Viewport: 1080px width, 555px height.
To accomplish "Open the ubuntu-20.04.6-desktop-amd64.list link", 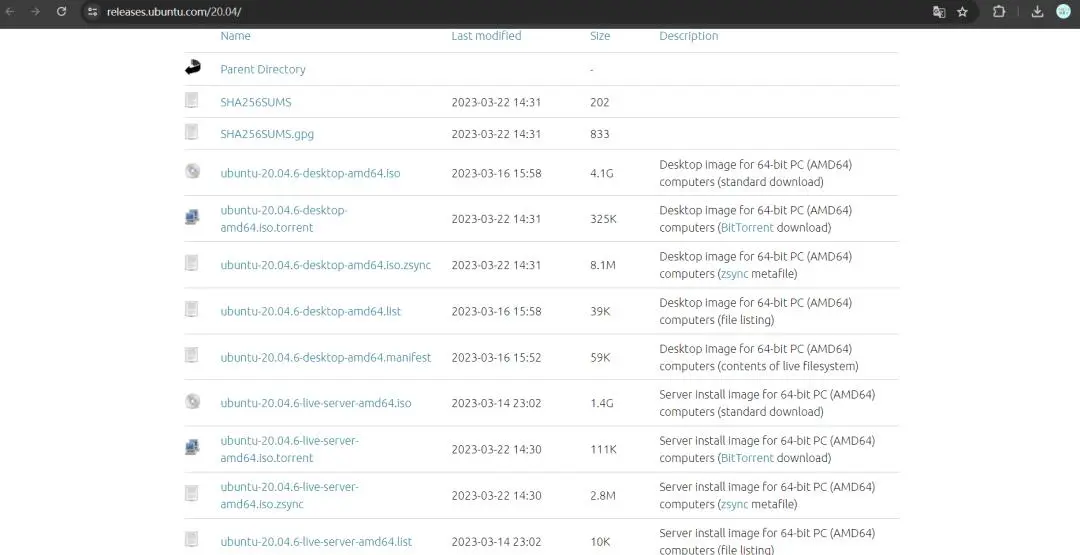I will click(311, 311).
